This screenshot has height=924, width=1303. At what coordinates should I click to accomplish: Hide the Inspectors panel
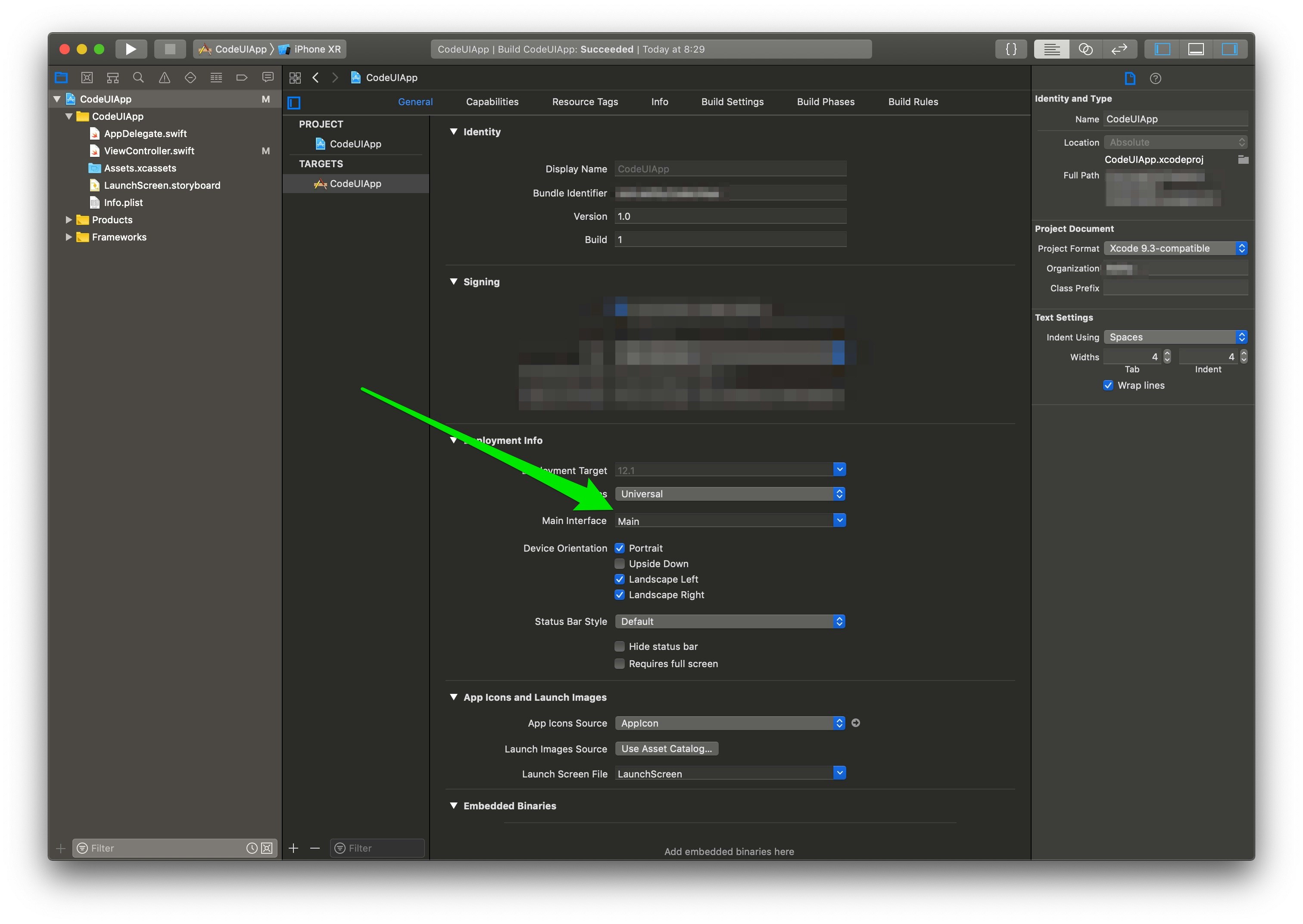[1230, 49]
